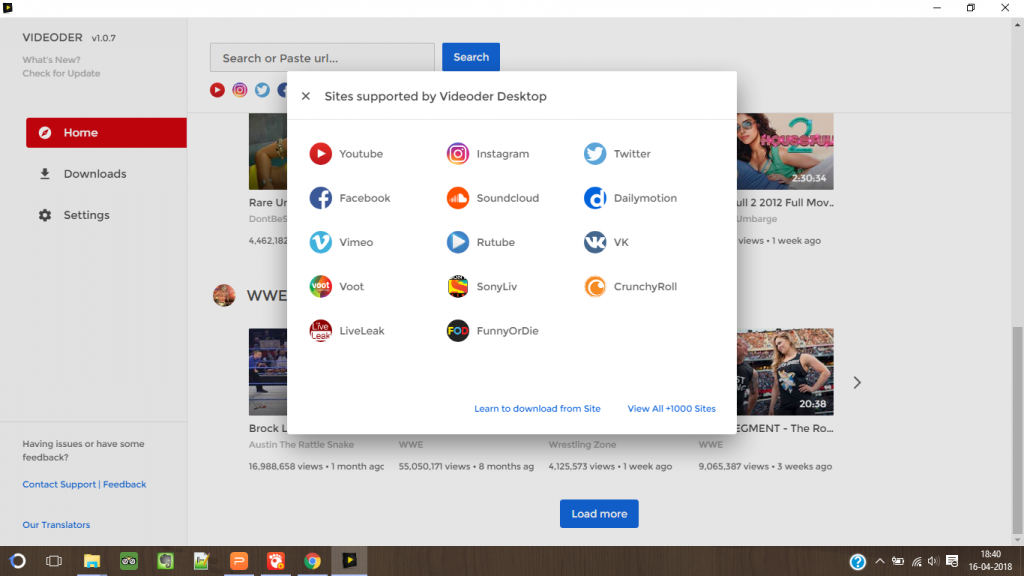Viewport: 1024px width, 576px height.
Task: Click the Twitter shortcut icon below the search bar
Action: click(262, 90)
